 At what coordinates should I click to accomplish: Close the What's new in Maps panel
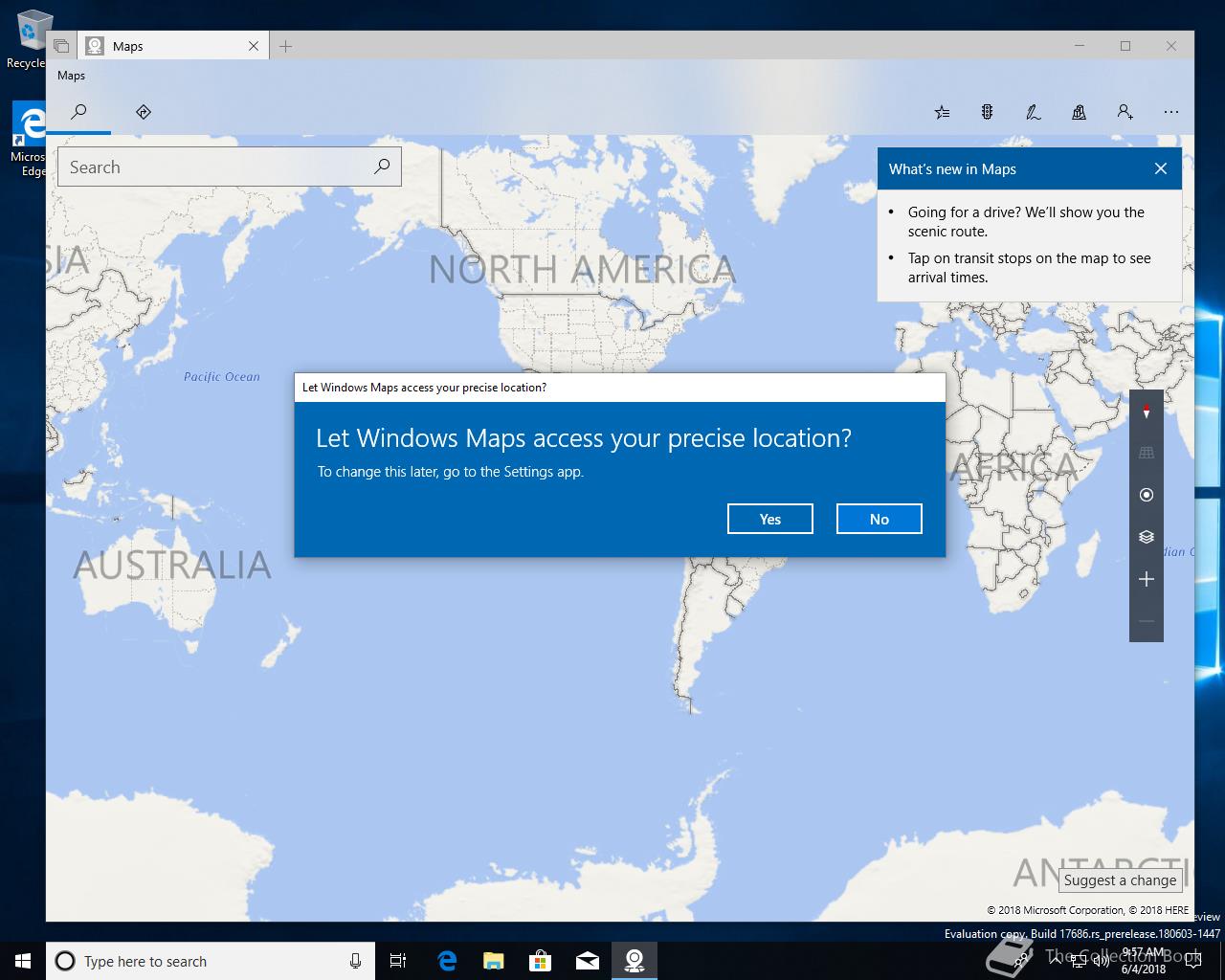[x=1161, y=168]
